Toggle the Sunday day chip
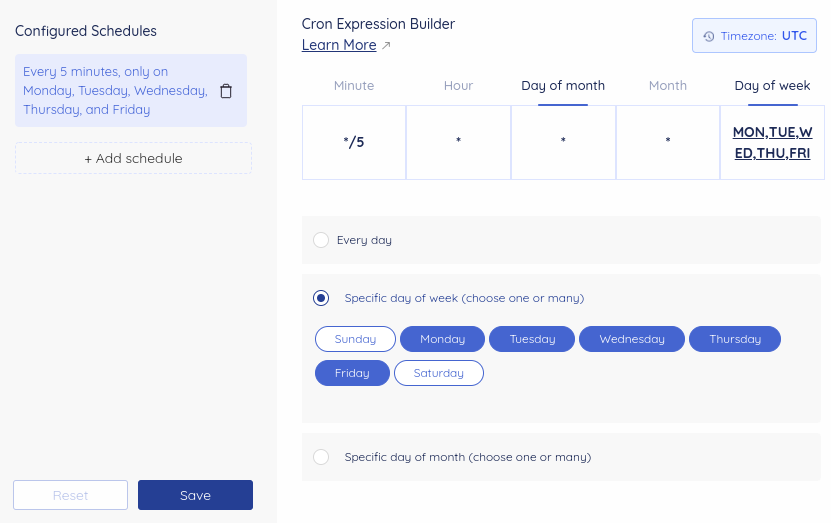 click(355, 339)
